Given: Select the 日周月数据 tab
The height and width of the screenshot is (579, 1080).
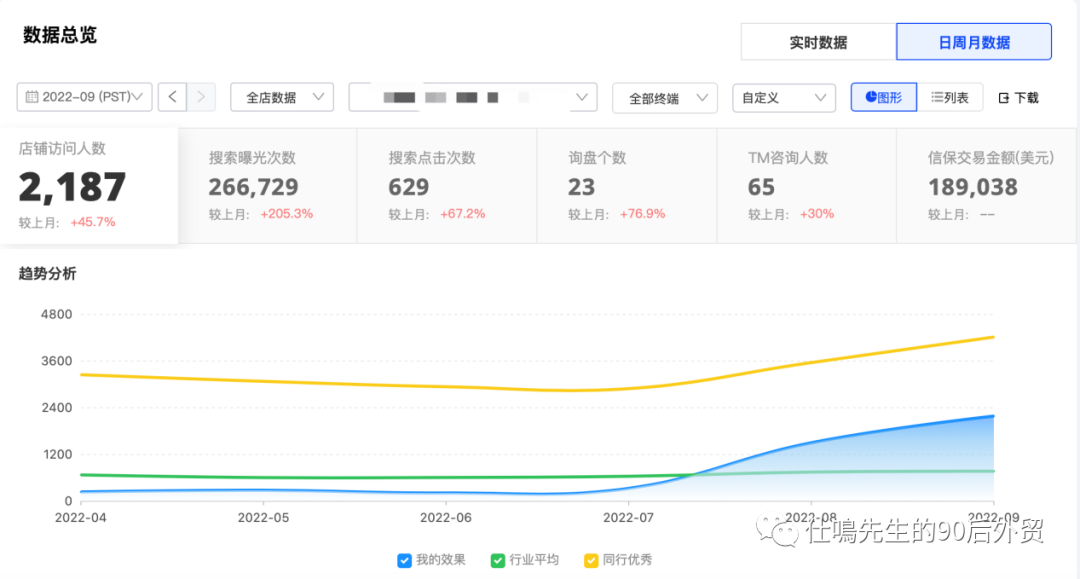Looking at the screenshot, I should pos(973,41).
